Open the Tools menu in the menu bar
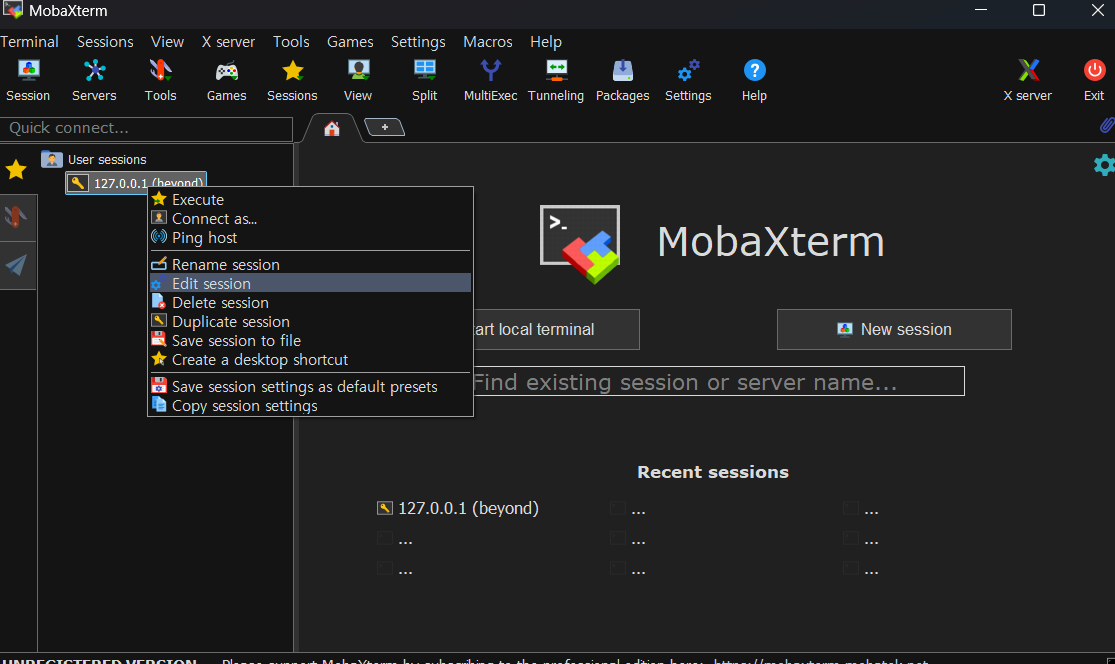1115x664 pixels. [292, 42]
